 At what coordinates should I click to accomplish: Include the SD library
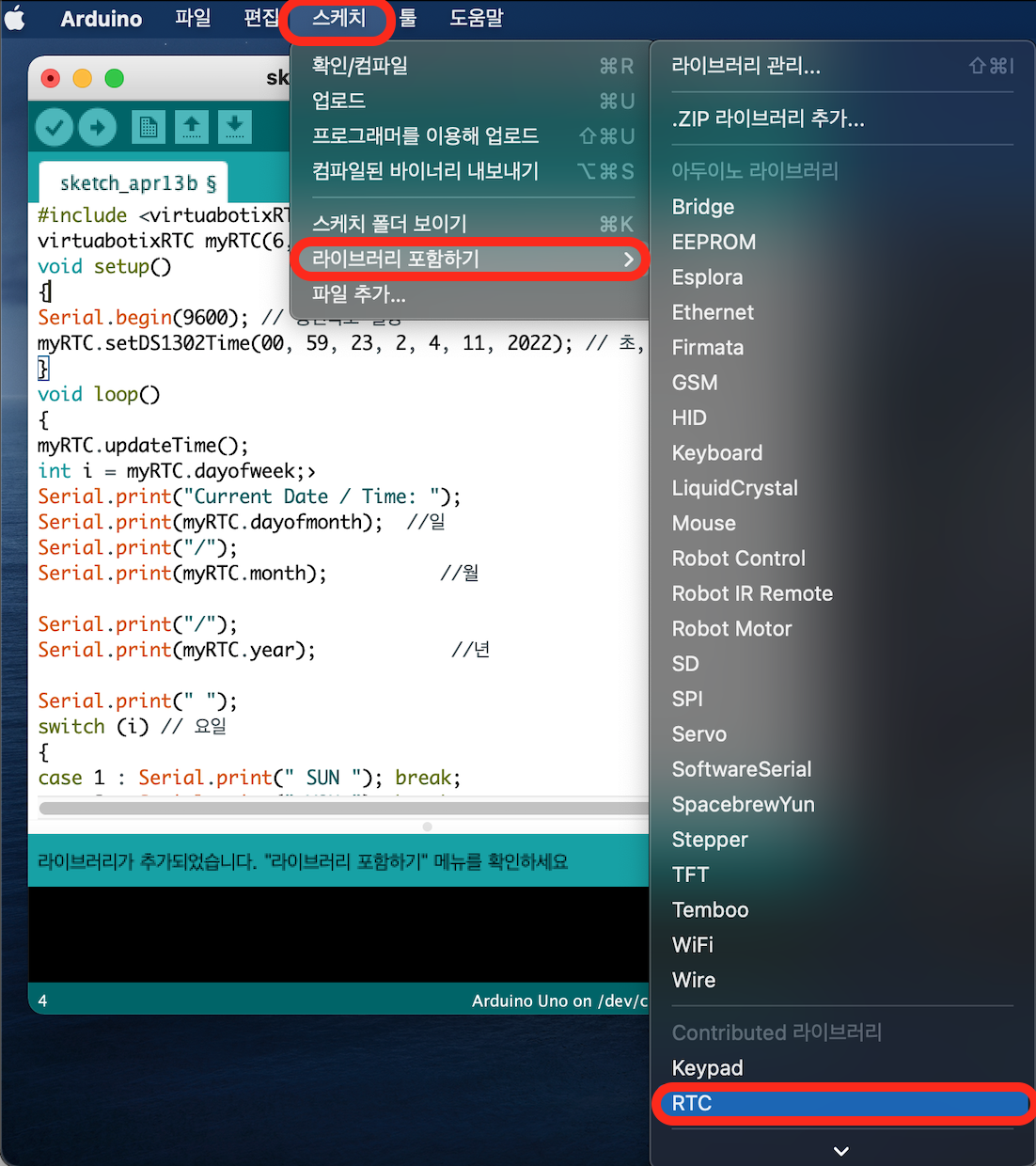(842, 664)
